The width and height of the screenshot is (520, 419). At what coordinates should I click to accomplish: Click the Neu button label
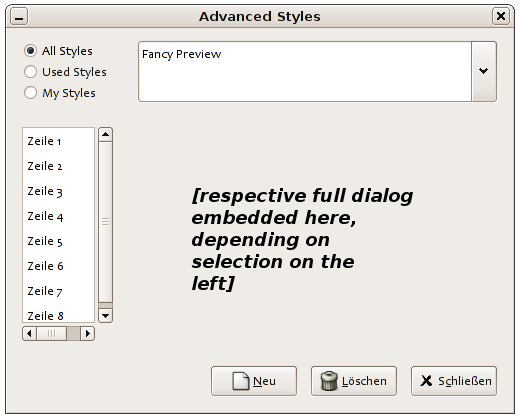point(264,381)
